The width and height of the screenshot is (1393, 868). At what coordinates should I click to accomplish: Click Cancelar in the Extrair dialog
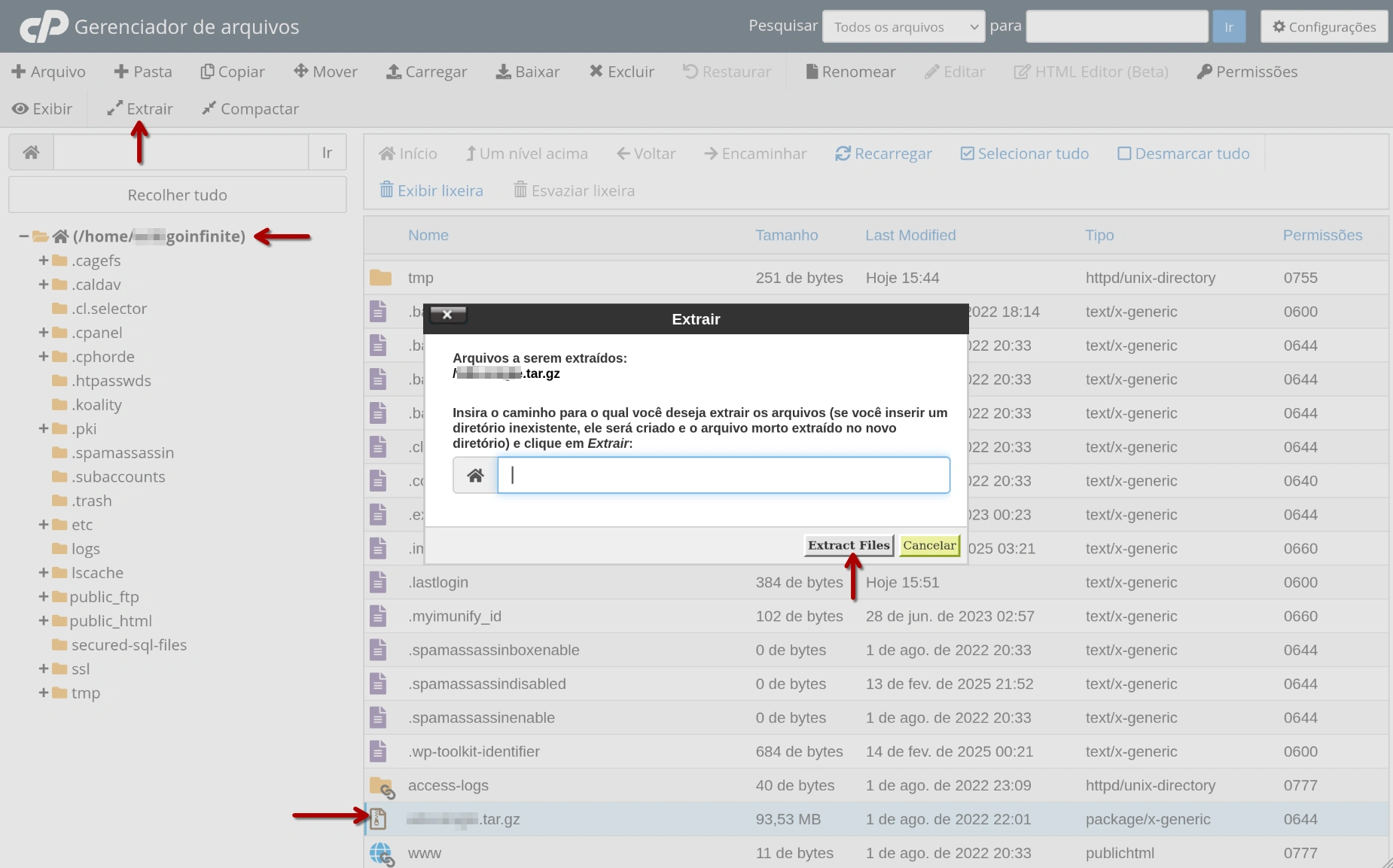click(x=929, y=544)
